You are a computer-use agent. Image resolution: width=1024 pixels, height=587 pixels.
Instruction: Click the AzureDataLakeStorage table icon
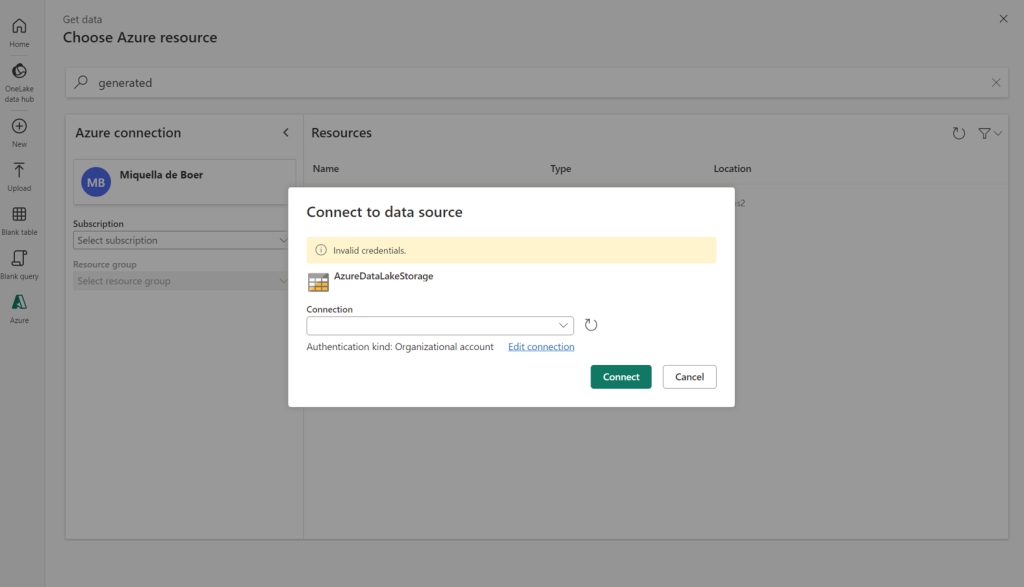click(318, 282)
